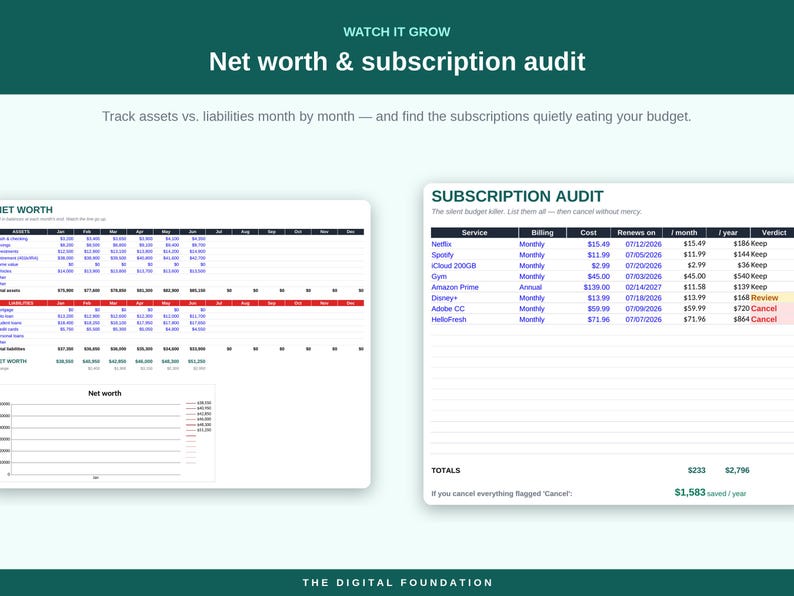This screenshot has width=794, height=596.
Task: Click the 'Monthly' billing cell in Netflix row
Action: [532, 244]
